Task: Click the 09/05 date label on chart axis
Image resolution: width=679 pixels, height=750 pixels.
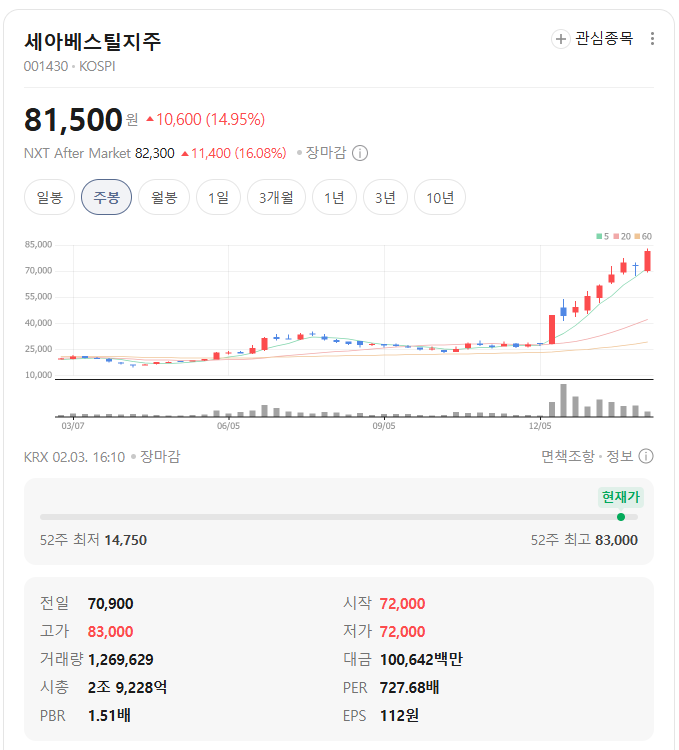Action: (x=384, y=426)
